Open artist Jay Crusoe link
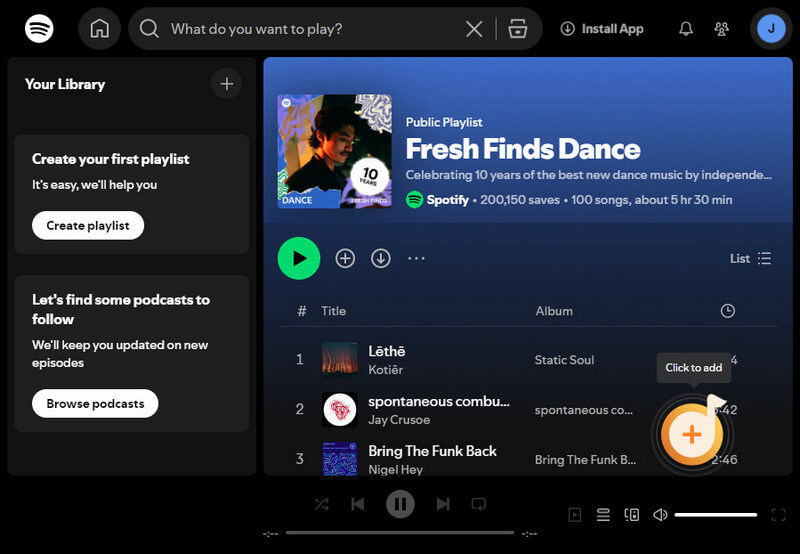This screenshot has width=800, height=554. tap(399, 419)
